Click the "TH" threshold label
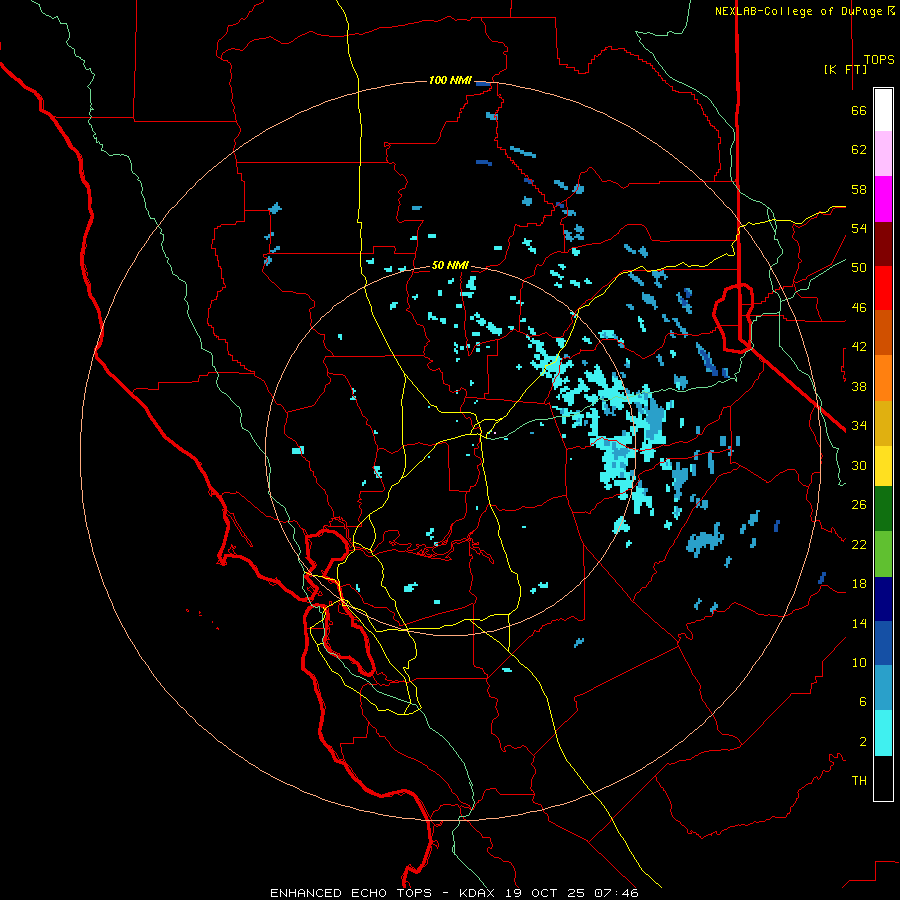The image size is (900, 900). (859, 781)
